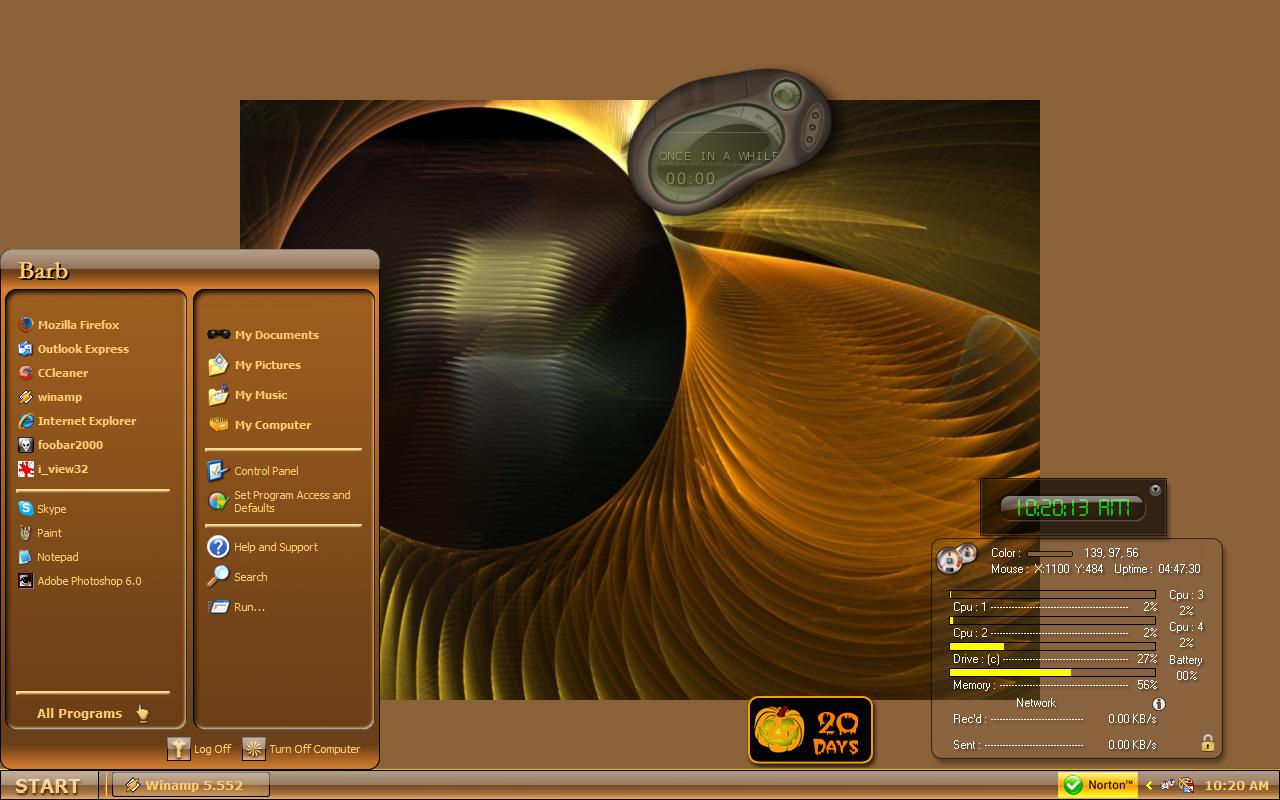The height and width of the screenshot is (800, 1280).
Task: Click the Memory usage bar in the monitor widget
Action: pyautogui.click(x=1053, y=672)
